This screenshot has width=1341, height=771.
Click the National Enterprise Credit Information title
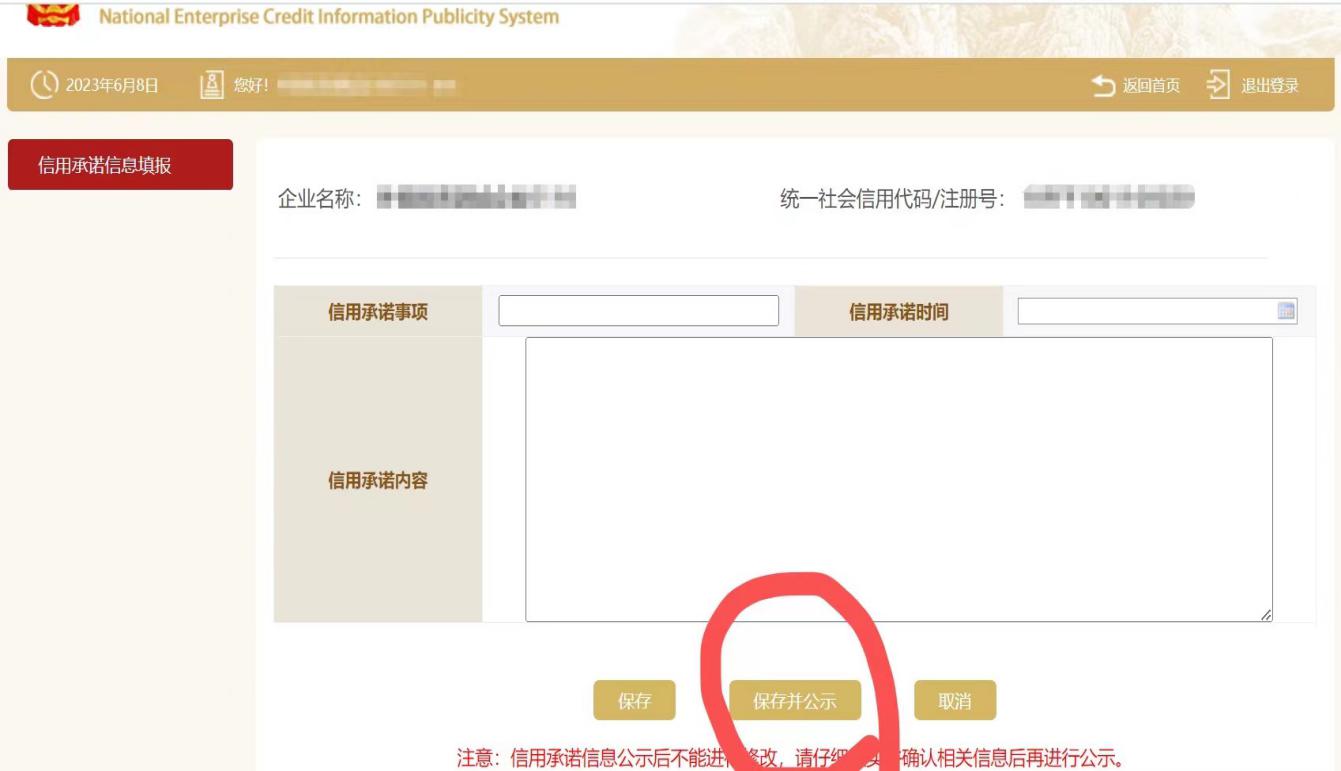click(329, 17)
